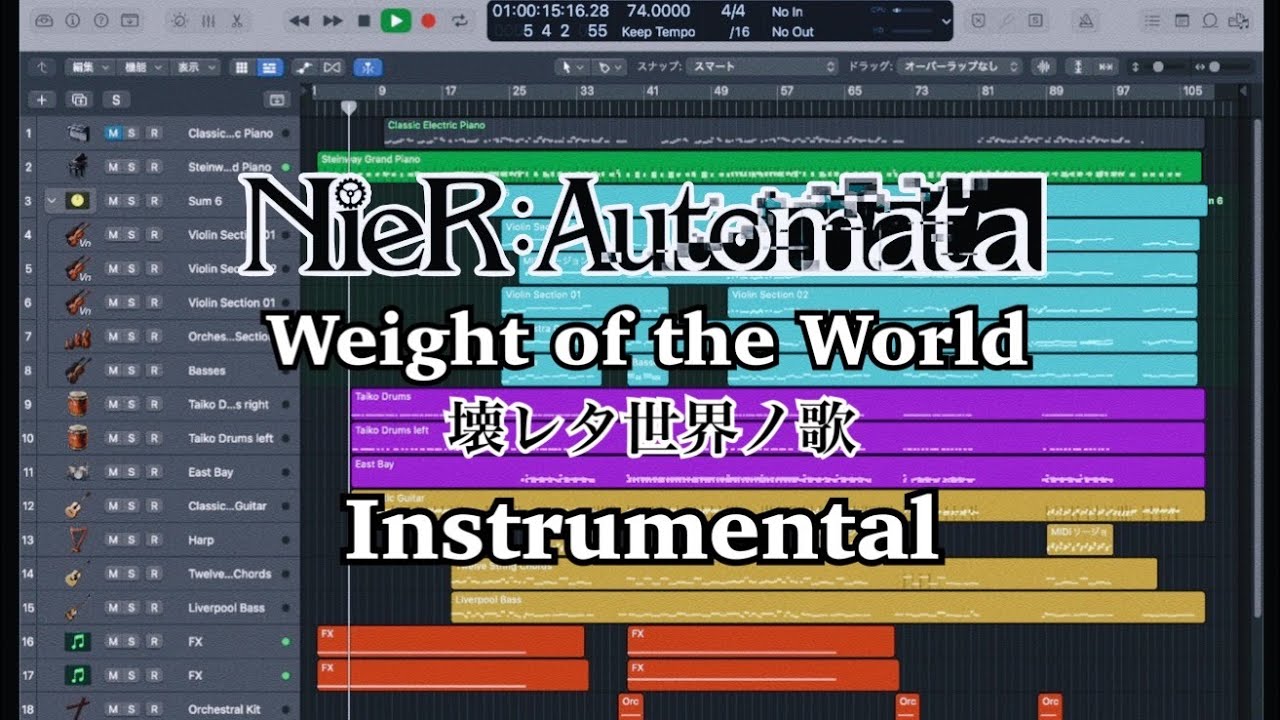This screenshot has width=1280, height=720.
Task: Click the Rewind transport button
Action: coord(299,20)
